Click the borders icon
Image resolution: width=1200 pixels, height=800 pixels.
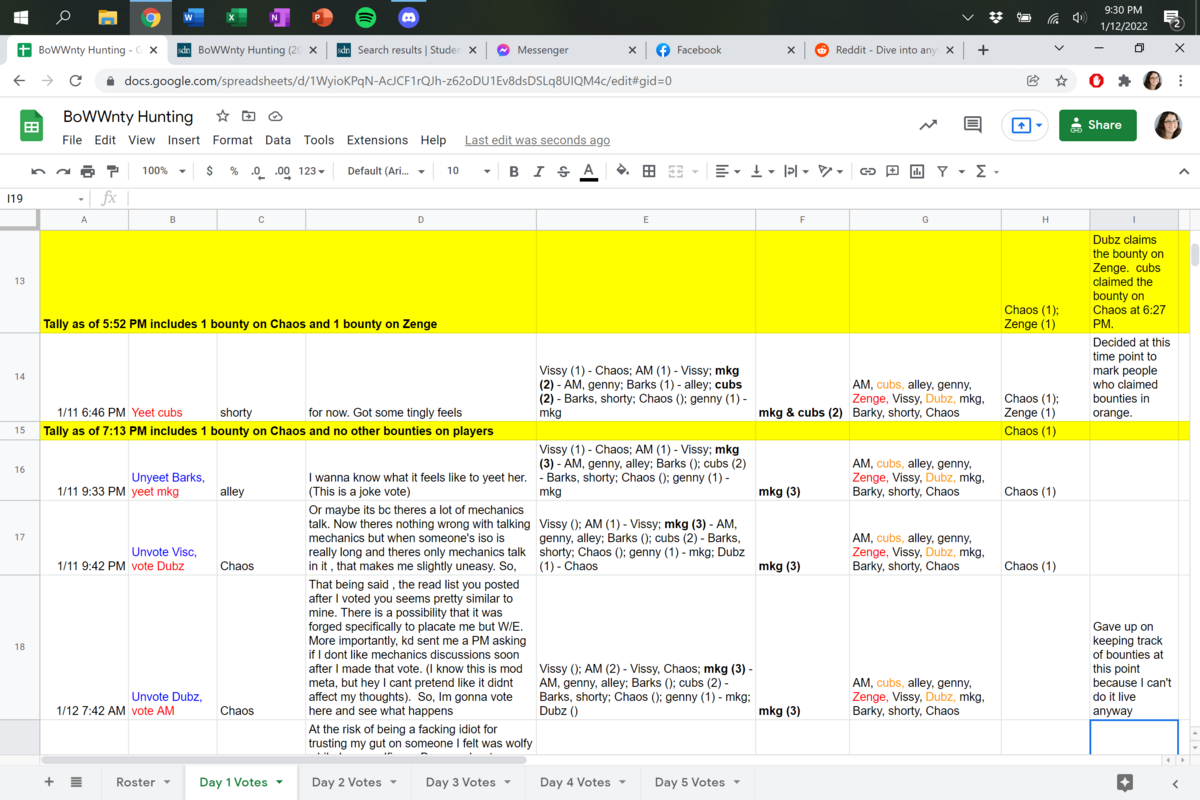(649, 171)
